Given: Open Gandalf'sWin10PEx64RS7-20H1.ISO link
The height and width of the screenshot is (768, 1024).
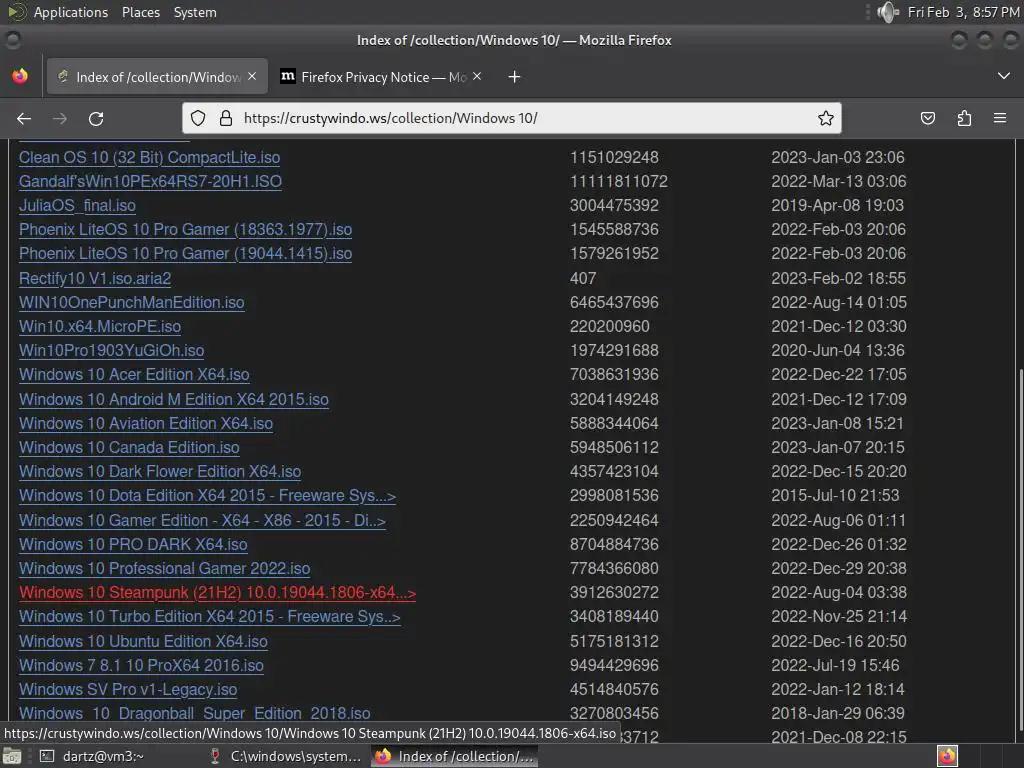Looking at the screenshot, I should pyautogui.click(x=150, y=182).
